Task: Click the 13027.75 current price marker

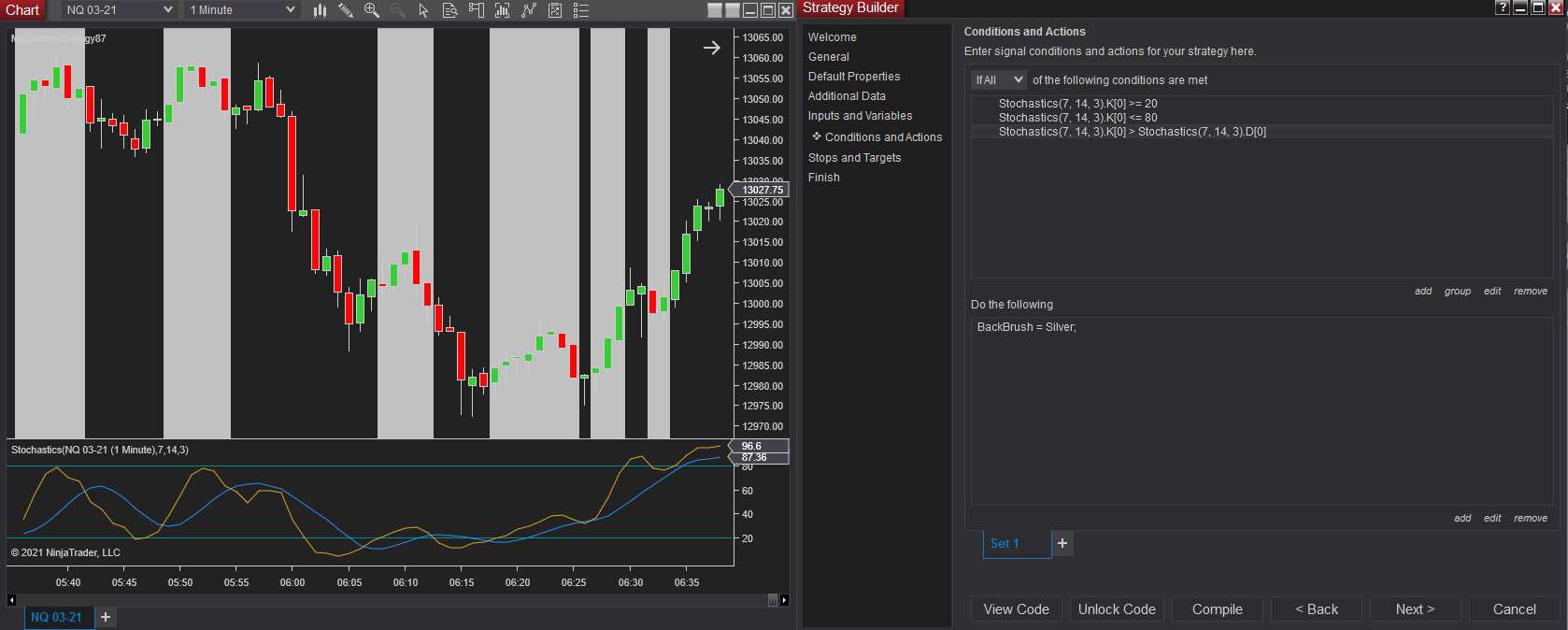Action: point(759,190)
